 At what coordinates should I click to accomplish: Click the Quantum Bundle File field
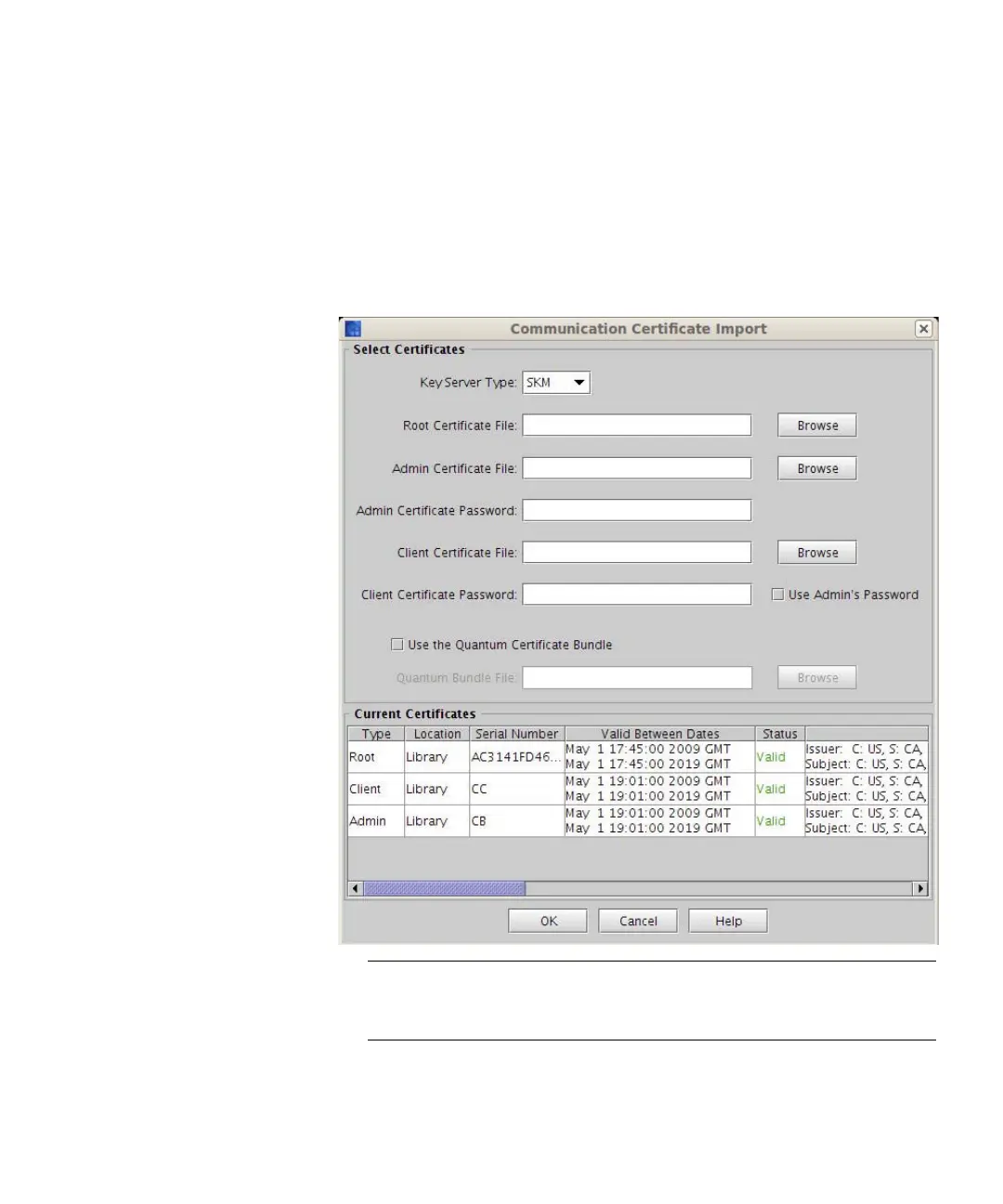point(637,678)
